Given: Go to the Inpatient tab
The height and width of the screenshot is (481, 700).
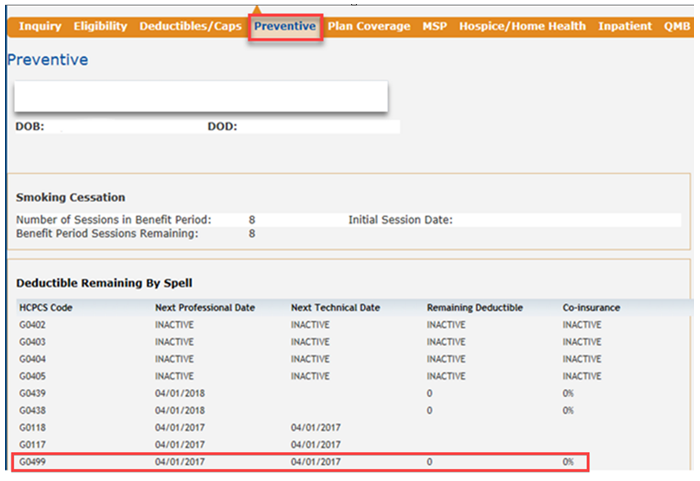Looking at the screenshot, I should pyautogui.click(x=625, y=26).
